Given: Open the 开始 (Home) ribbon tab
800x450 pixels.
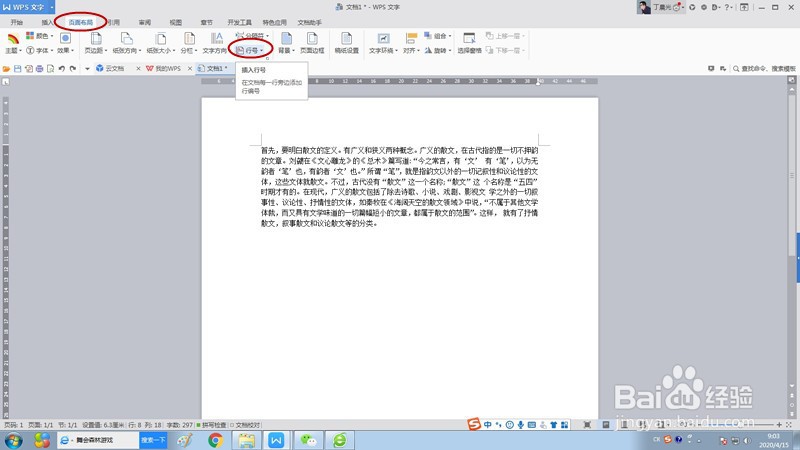Looking at the screenshot, I should 17,22.
